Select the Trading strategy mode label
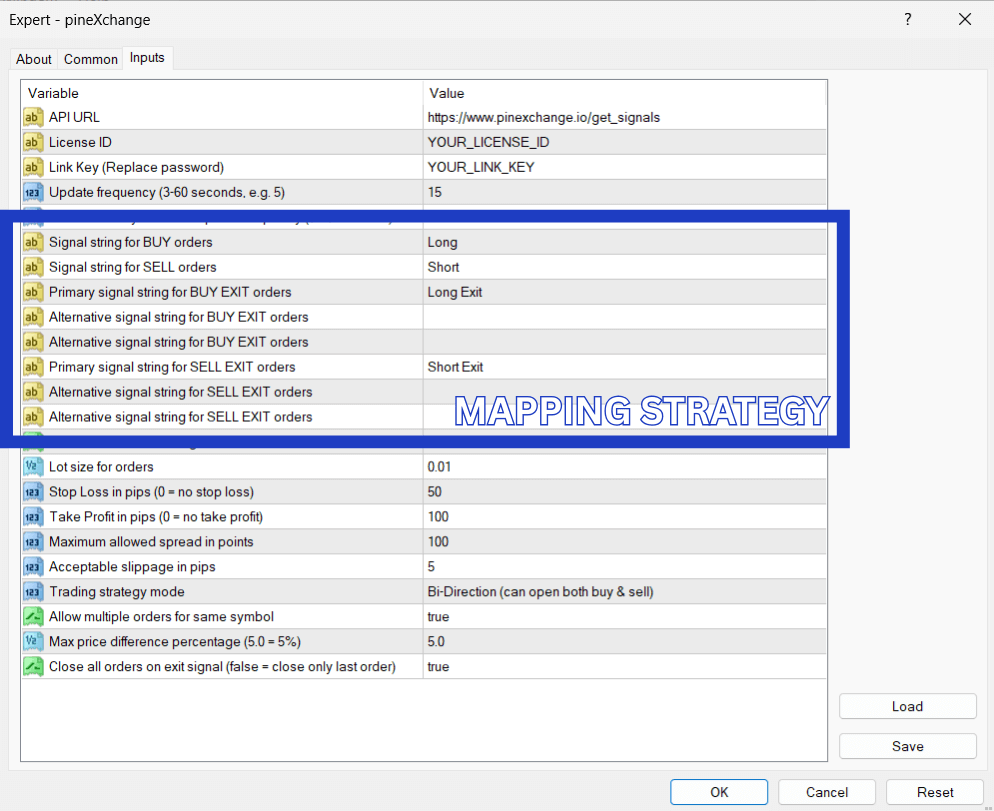 (117, 592)
